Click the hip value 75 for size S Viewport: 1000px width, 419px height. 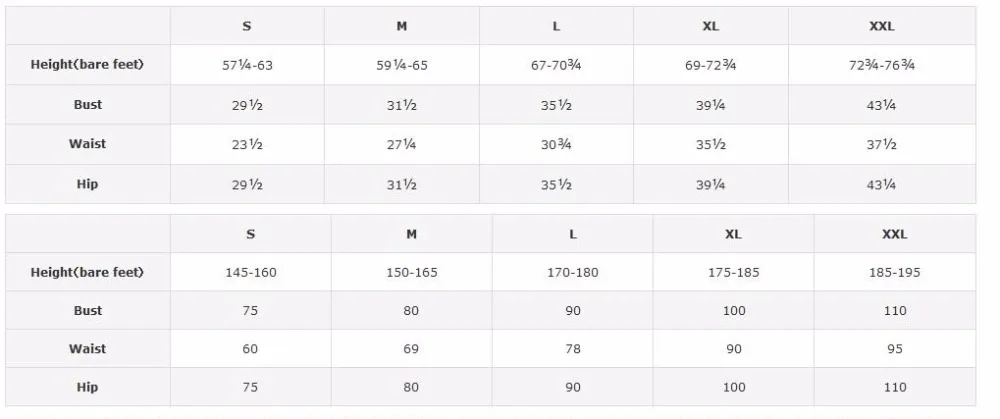point(250,387)
